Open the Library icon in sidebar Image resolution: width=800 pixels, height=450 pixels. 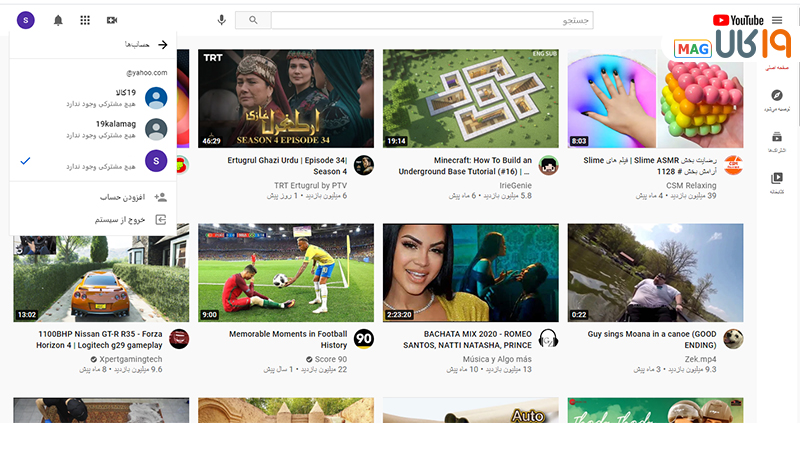tap(777, 179)
